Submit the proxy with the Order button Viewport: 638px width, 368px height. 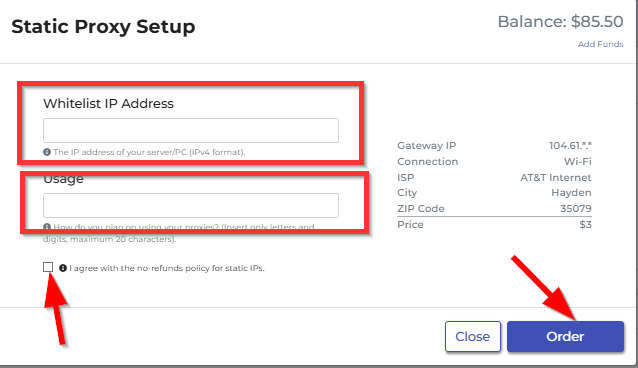565,336
